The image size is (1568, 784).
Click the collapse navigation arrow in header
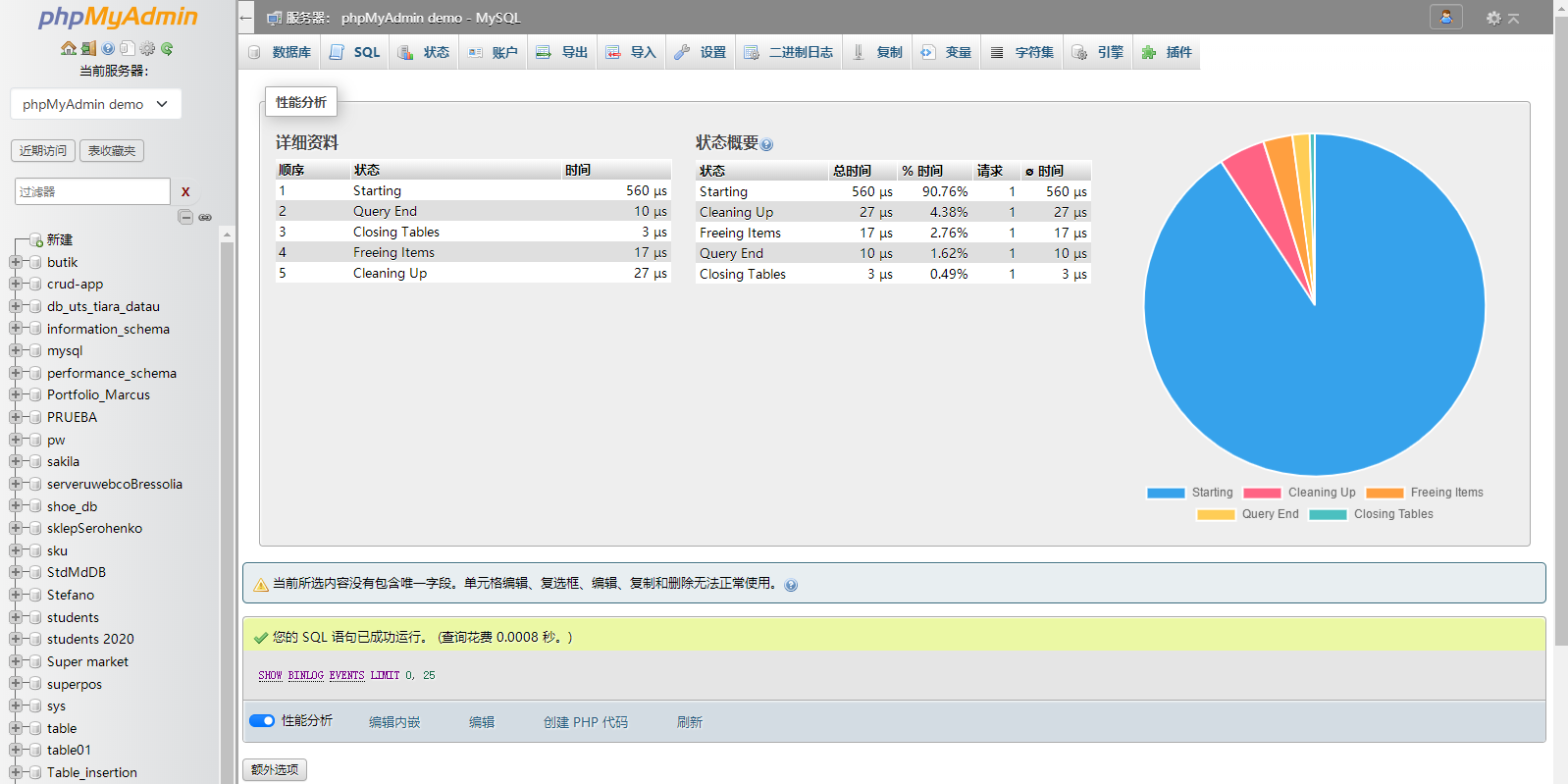[246, 18]
